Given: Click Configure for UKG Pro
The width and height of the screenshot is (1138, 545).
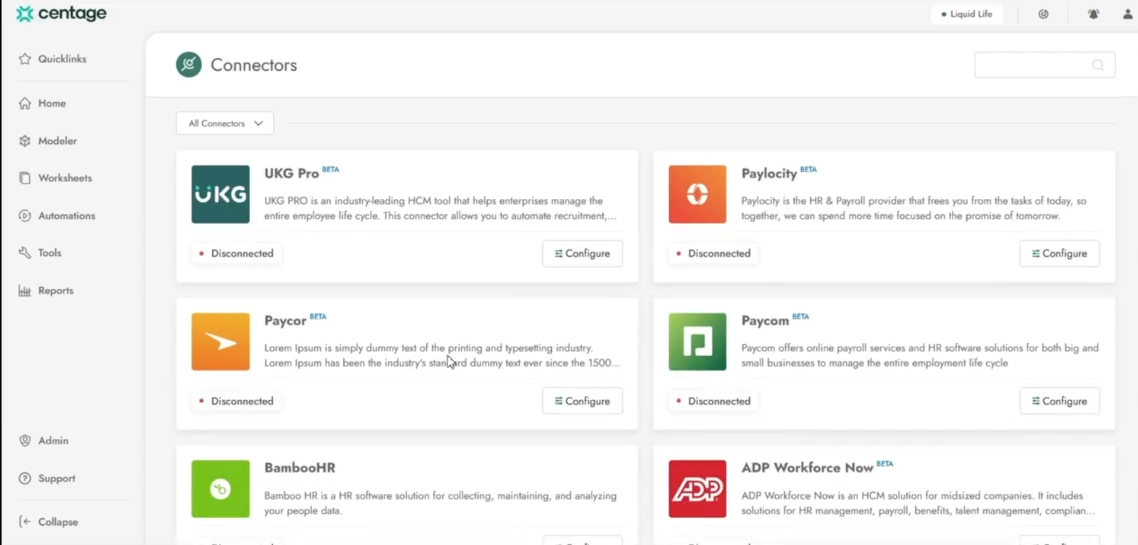Looking at the screenshot, I should tap(582, 254).
